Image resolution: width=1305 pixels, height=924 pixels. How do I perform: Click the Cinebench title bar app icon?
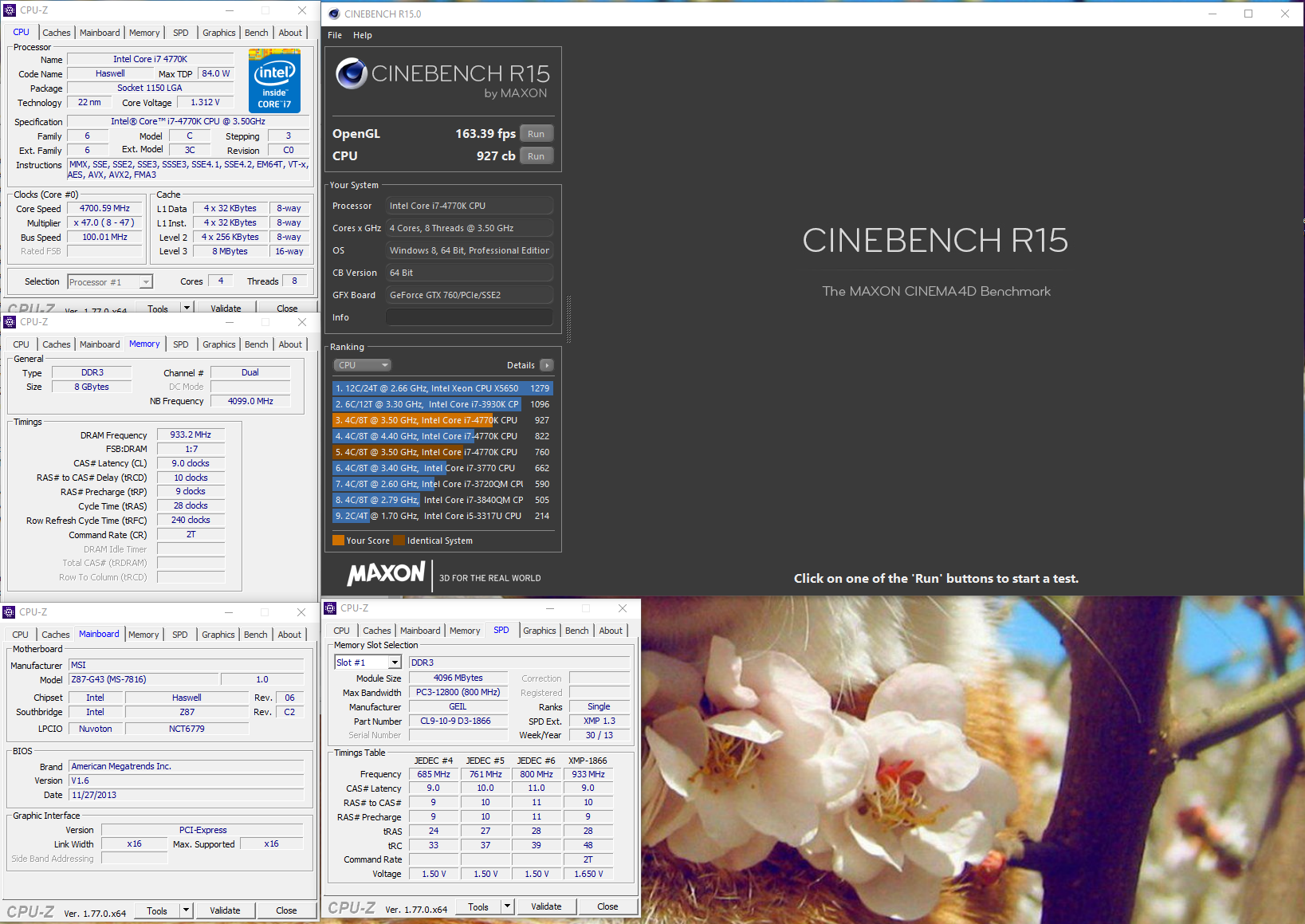tap(334, 14)
